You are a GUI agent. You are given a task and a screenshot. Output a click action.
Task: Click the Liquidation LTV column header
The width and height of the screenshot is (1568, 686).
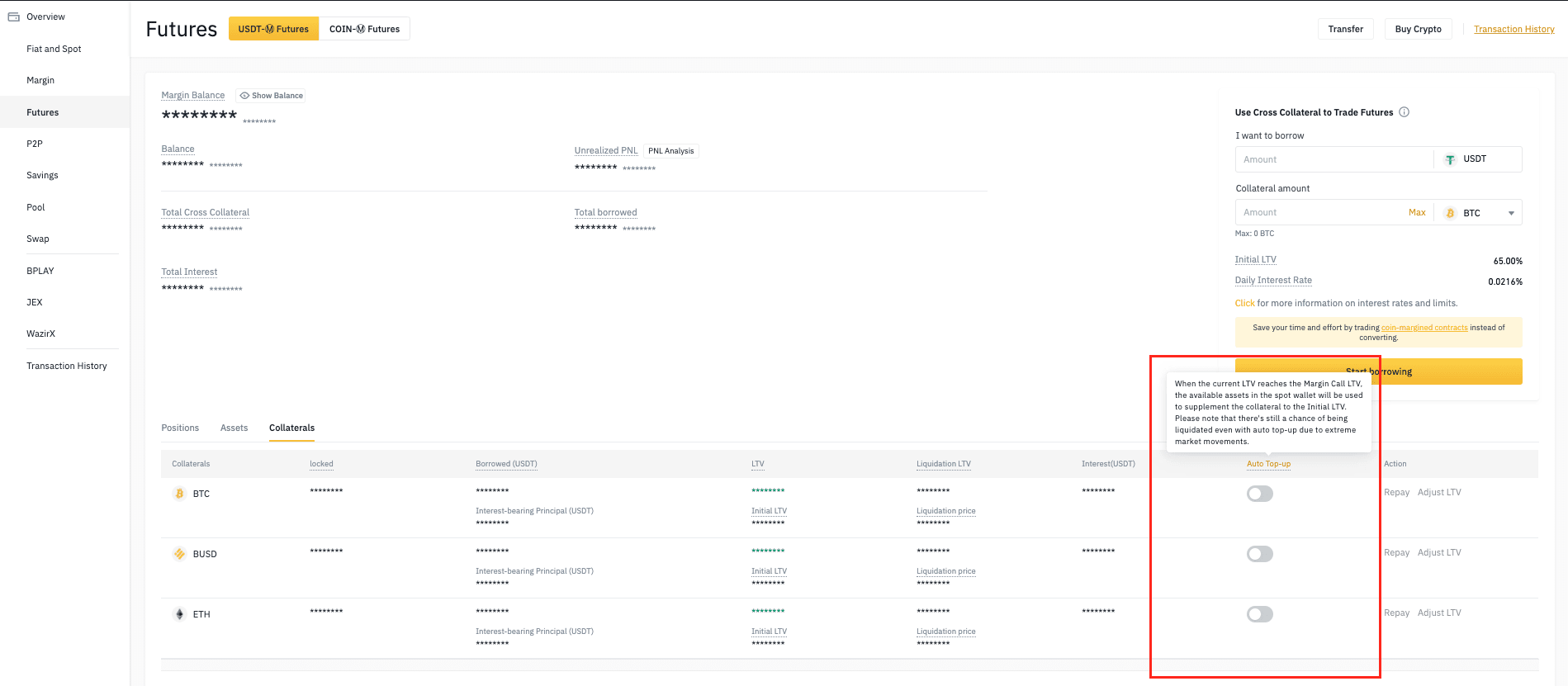coord(944,464)
